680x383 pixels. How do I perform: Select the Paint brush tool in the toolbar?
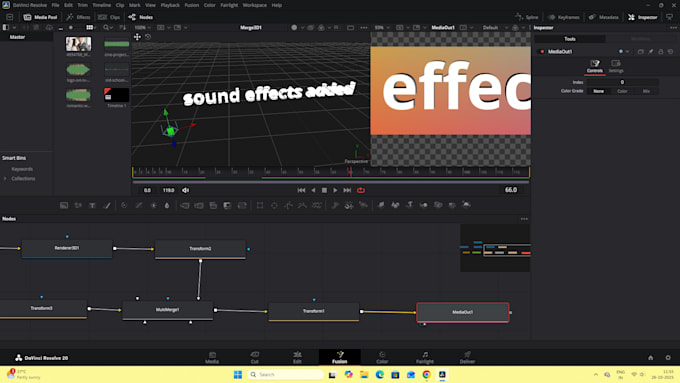(107, 205)
